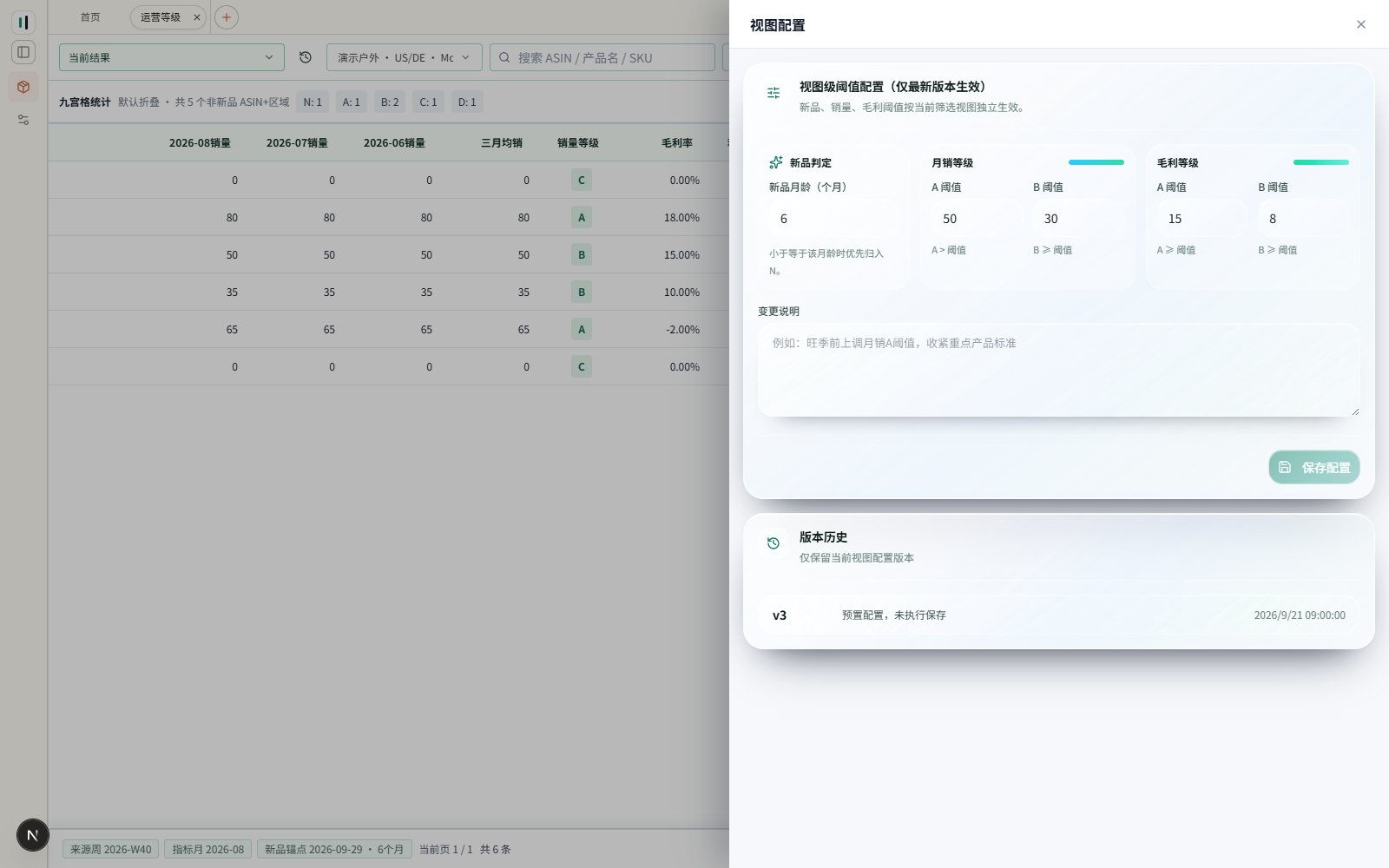Viewport: 1389px width, 868px height.
Task: Click the 毛利率 column header
Action: (x=677, y=143)
